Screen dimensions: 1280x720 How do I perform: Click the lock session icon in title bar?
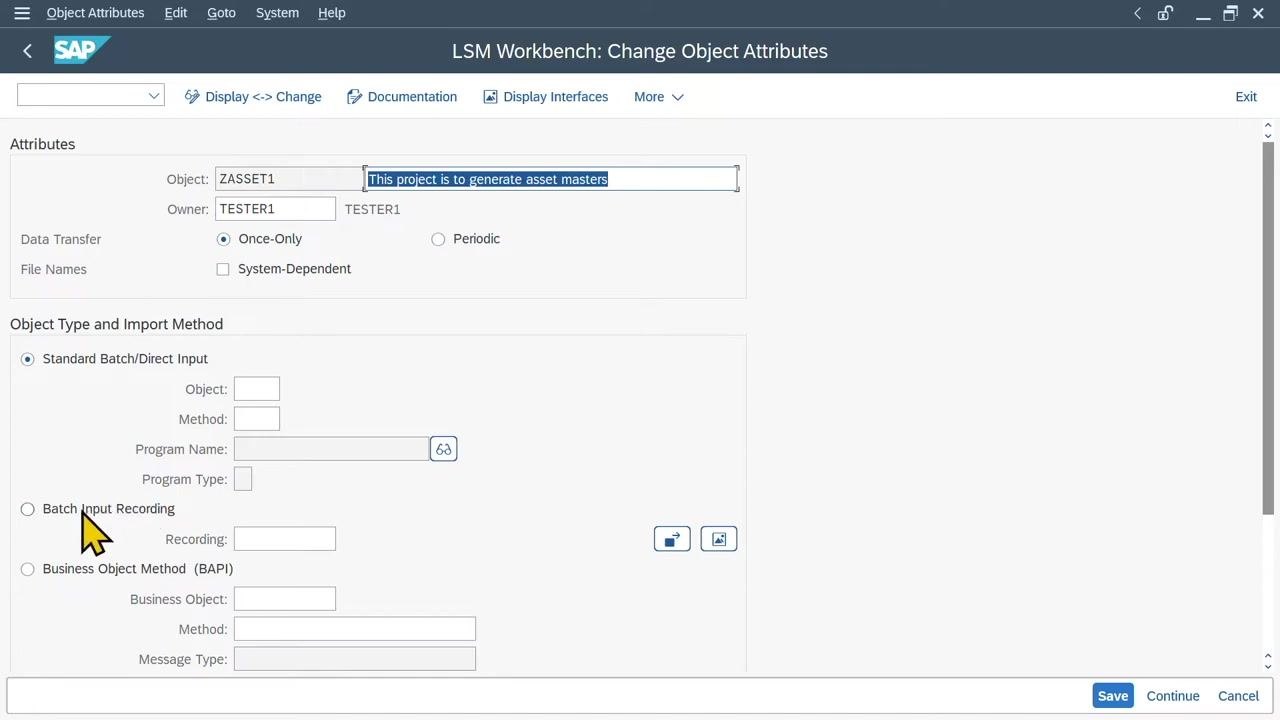click(x=1165, y=13)
